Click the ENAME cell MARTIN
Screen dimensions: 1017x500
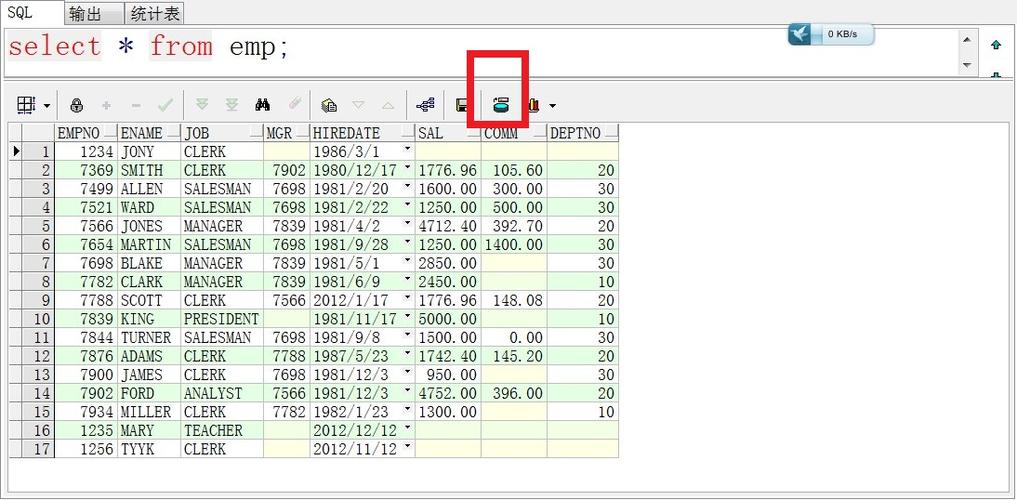(x=149, y=244)
